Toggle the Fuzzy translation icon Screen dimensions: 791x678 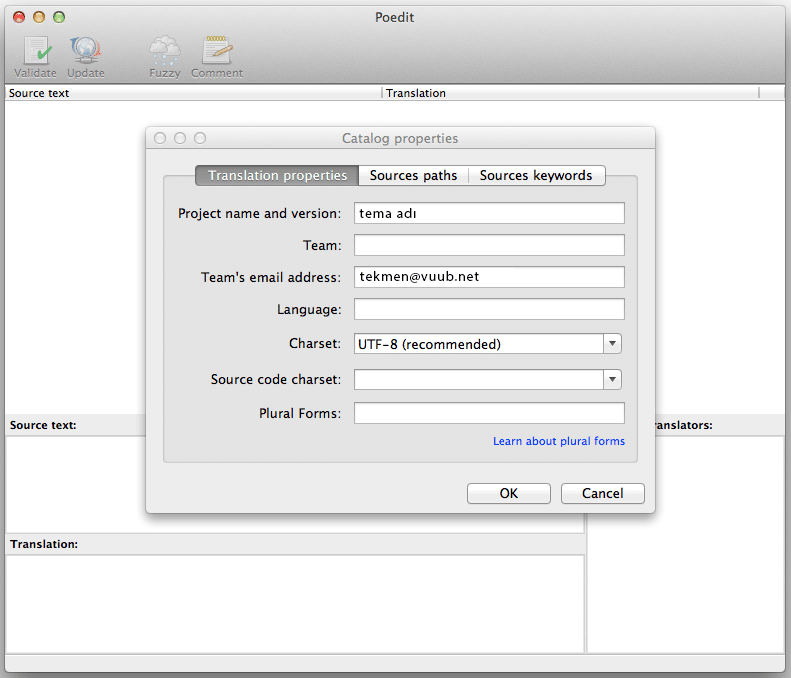click(165, 51)
